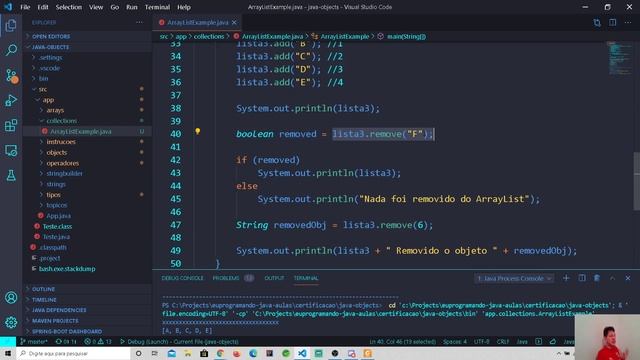
Task: Open the Accounts menu icon
Action: (x=11, y=298)
